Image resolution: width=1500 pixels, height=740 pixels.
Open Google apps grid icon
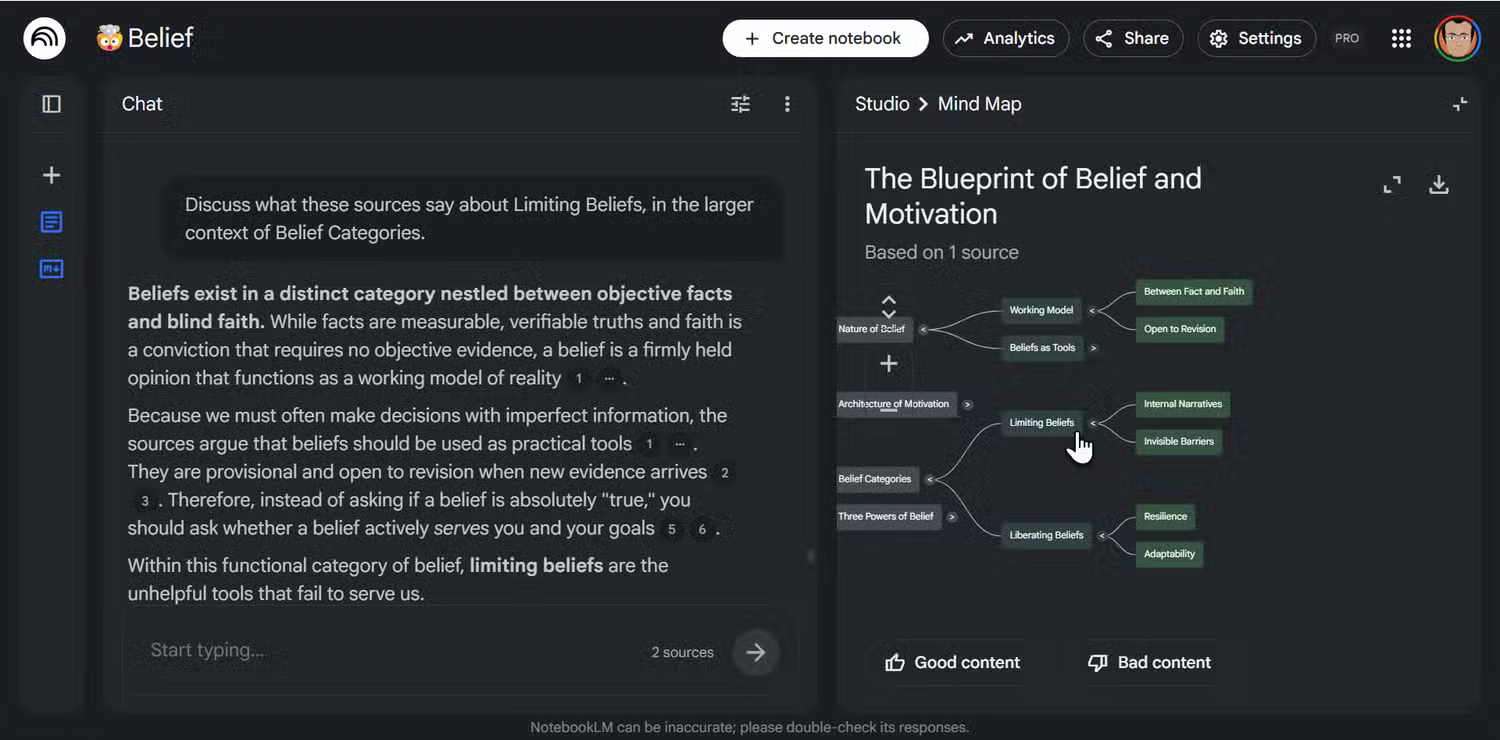(1401, 39)
